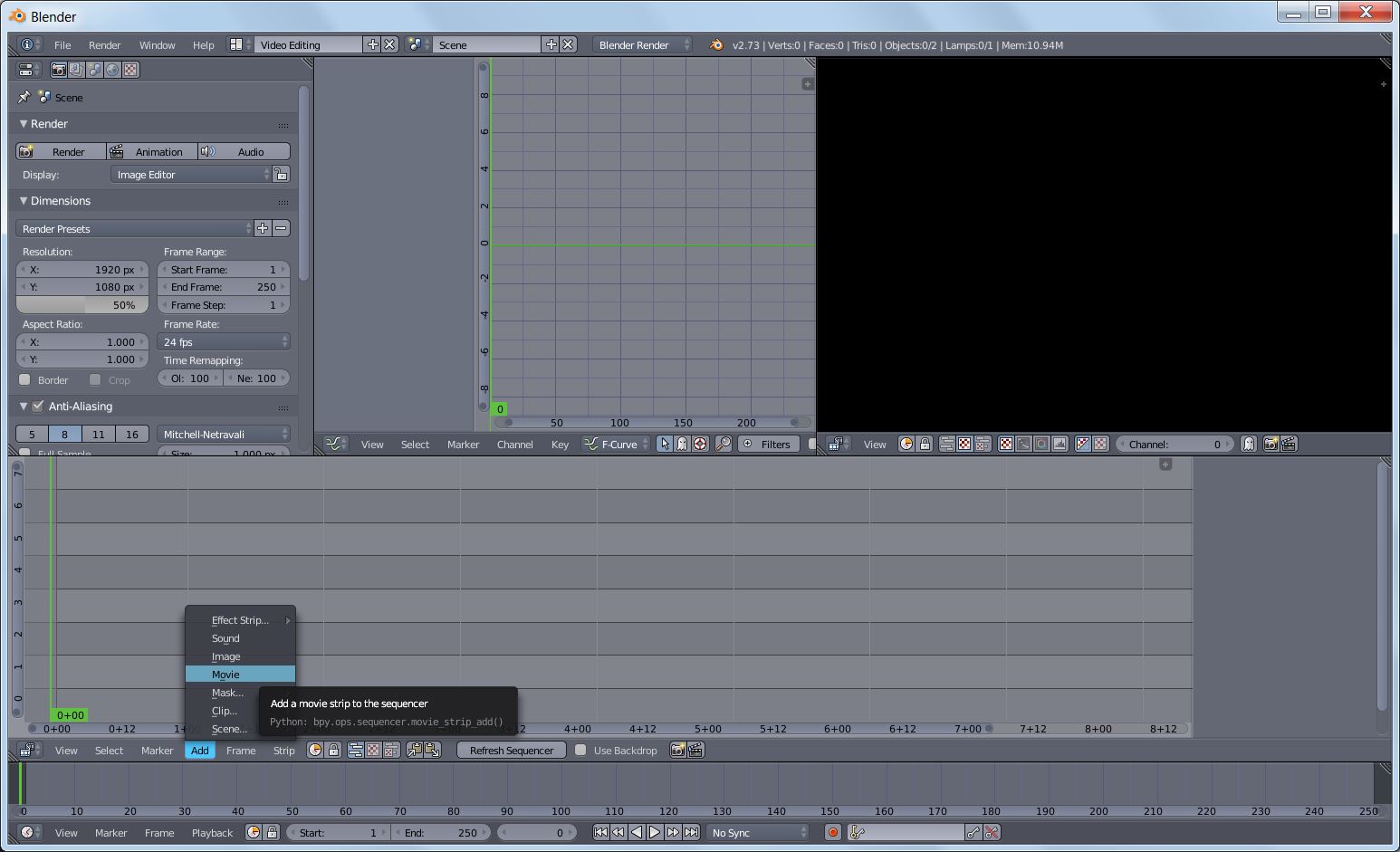Click the red record auto-keyframe button
1400x852 pixels.
(833, 832)
